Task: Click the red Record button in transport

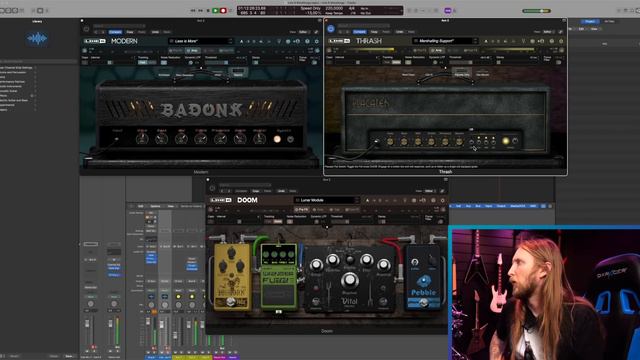Action: click(223, 11)
